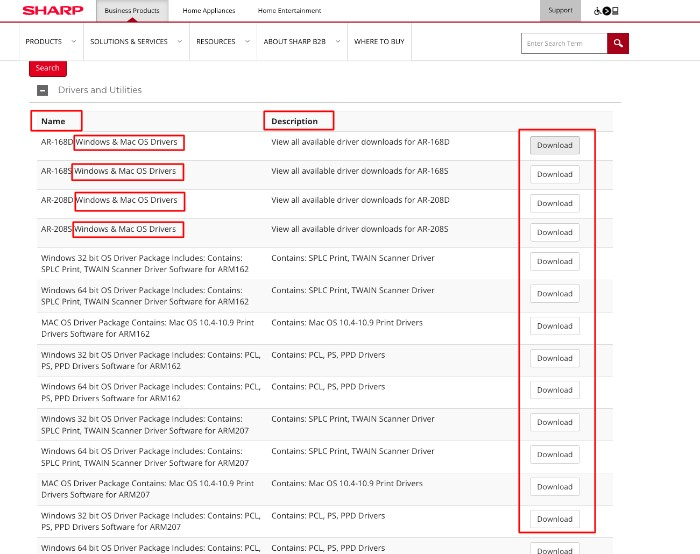Image resolution: width=700 pixels, height=554 pixels.
Task: Download Windows 64 bit SPLC package for ARM162
Action: [555, 294]
